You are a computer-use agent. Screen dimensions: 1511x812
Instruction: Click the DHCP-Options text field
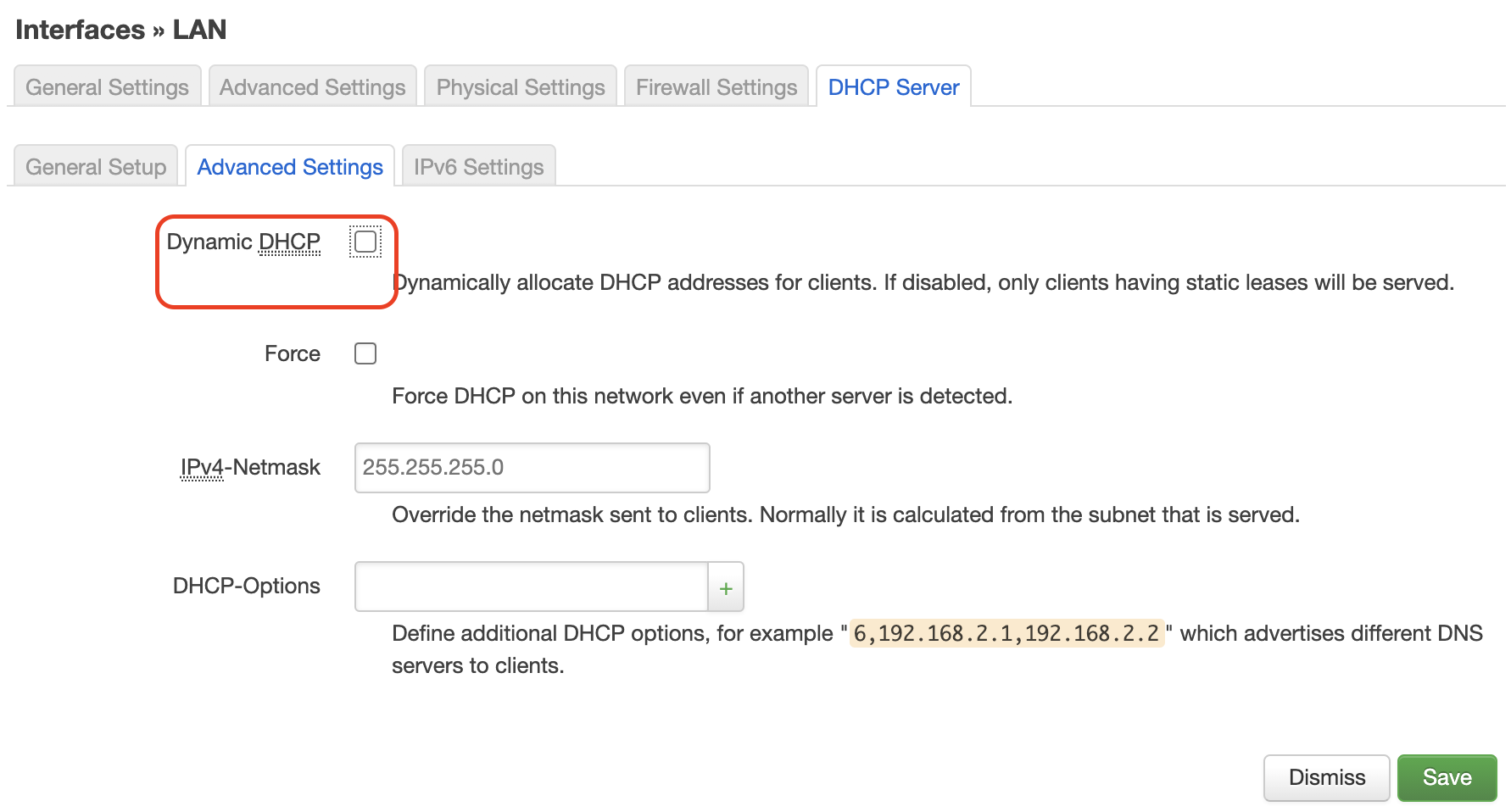click(532, 587)
